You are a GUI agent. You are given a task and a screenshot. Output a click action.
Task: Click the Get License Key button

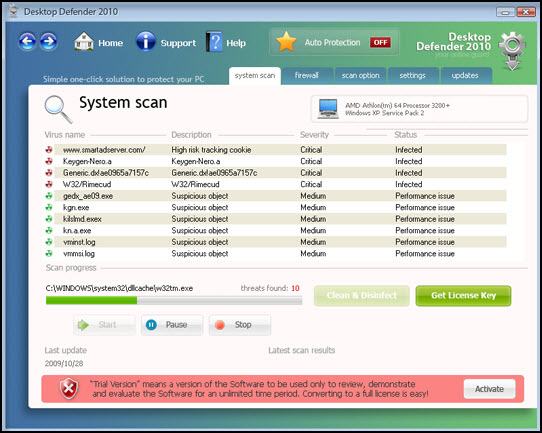[x=463, y=295]
